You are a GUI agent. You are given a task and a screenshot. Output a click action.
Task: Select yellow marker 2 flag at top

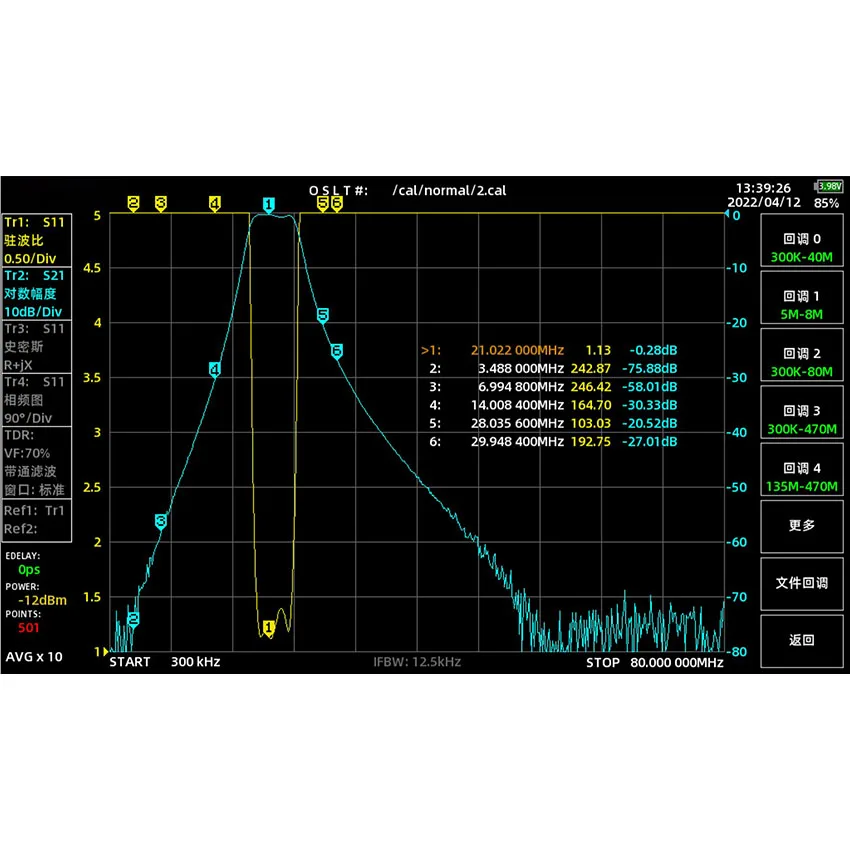[133, 204]
